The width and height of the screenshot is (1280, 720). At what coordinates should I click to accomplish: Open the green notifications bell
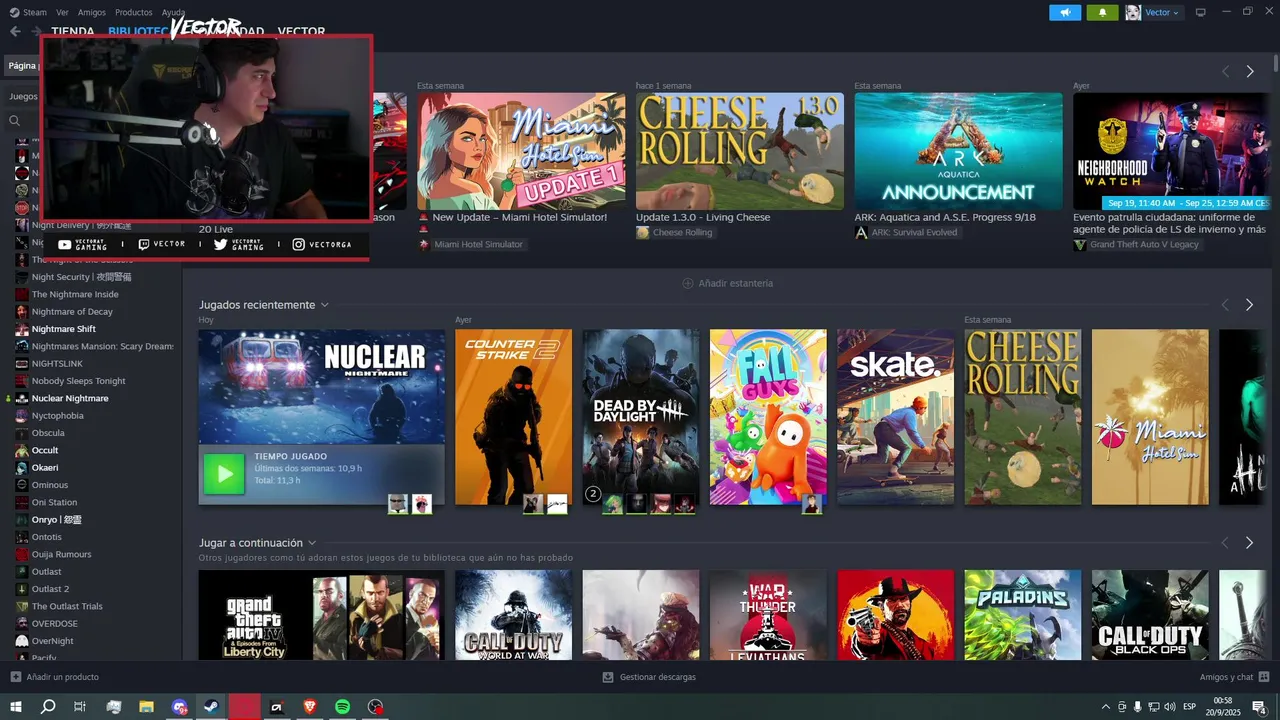click(x=1102, y=12)
